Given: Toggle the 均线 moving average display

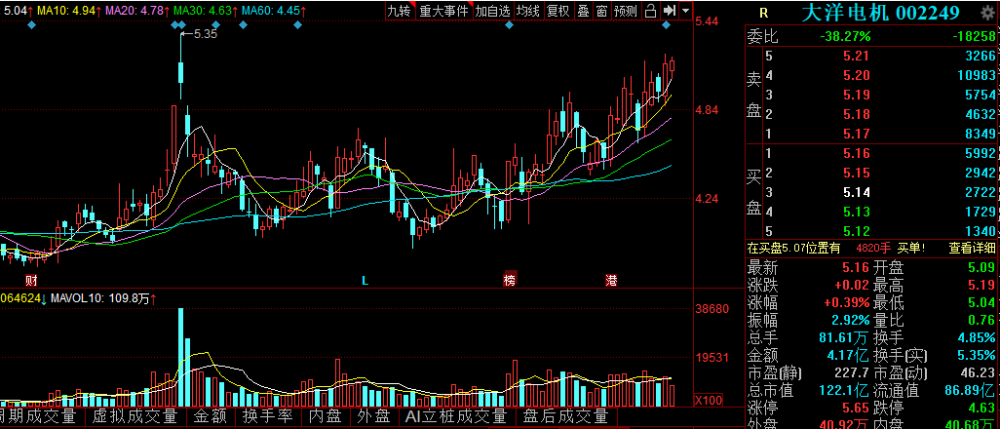Looking at the screenshot, I should (528, 11).
